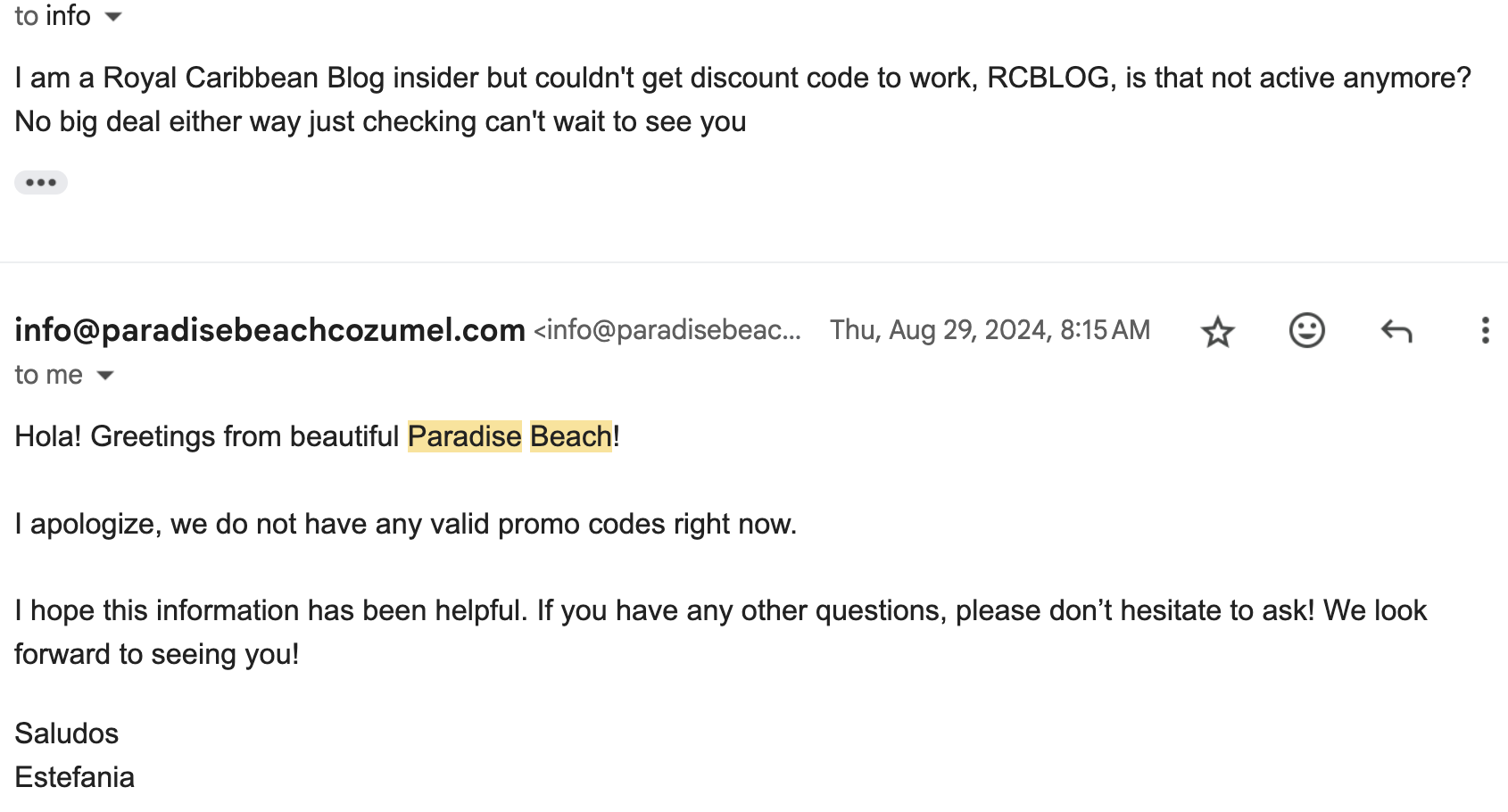This screenshot has height=812, width=1508.
Task: Click the 'no valid promo codes' sentence
Action: pos(406,524)
